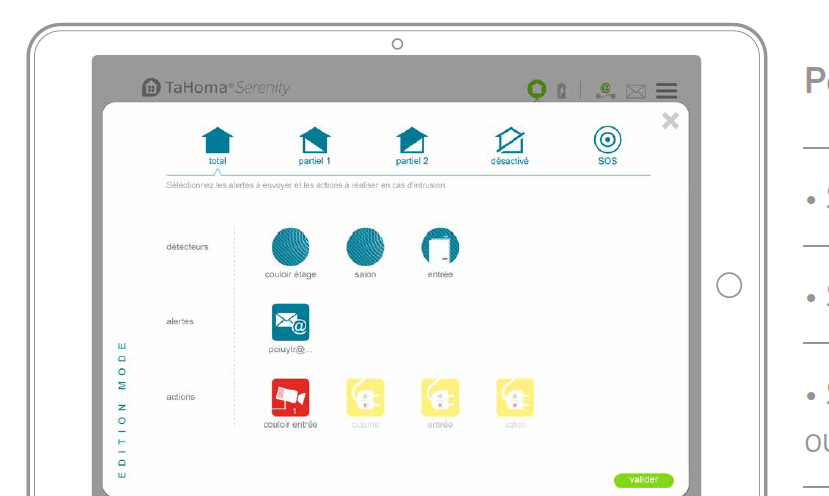Click the alertes row label
Image resolution: width=829 pixels, height=496 pixels.
(x=180, y=322)
